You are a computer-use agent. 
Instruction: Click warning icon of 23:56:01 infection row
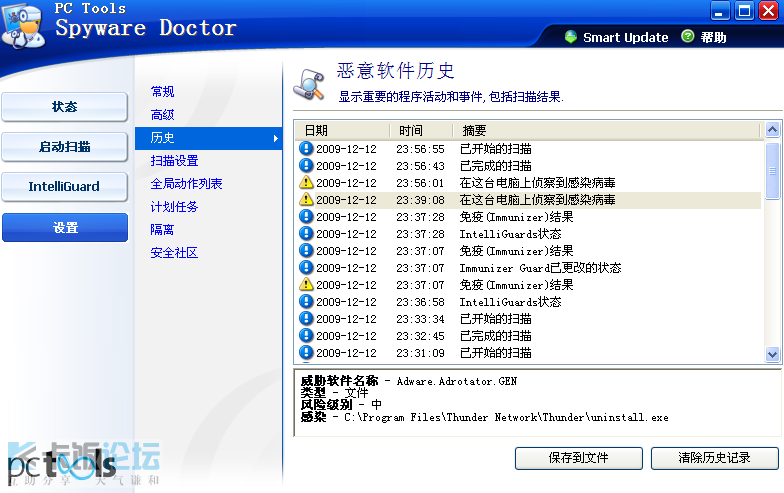[306, 182]
